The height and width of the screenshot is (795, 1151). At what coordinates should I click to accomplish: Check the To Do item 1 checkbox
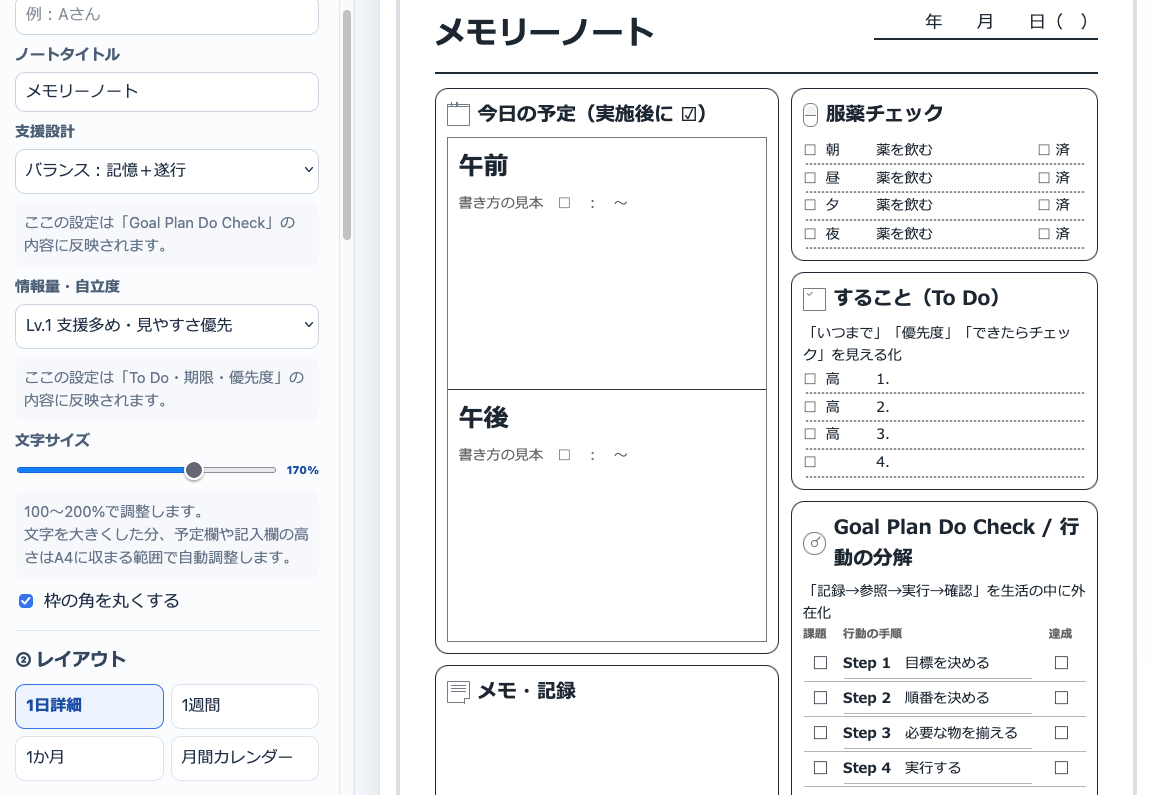click(x=810, y=379)
